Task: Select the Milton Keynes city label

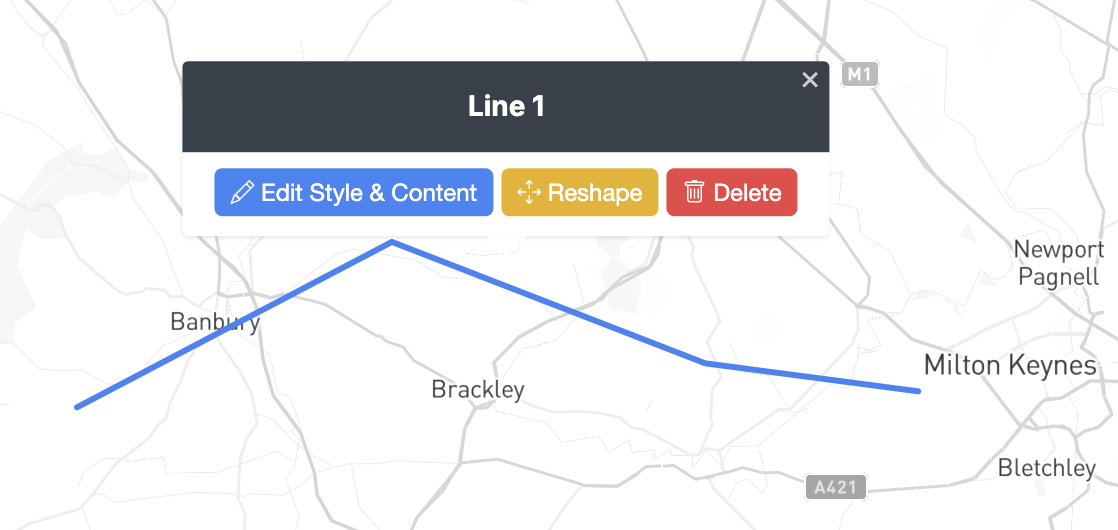Action: coord(1010,365)
